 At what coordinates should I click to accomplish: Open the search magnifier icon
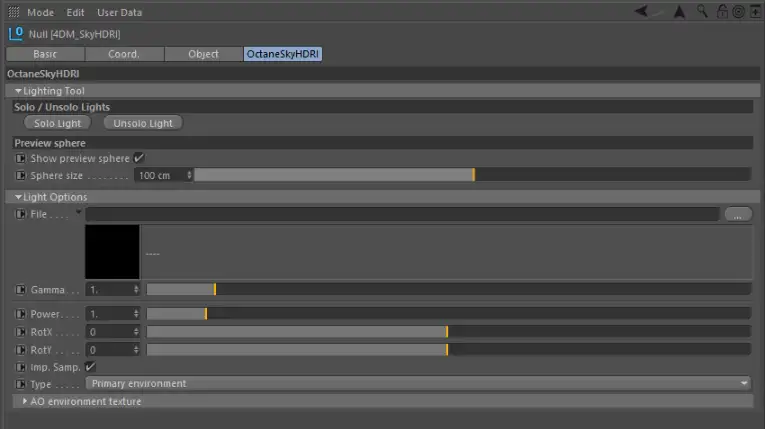tap(702, 11)
